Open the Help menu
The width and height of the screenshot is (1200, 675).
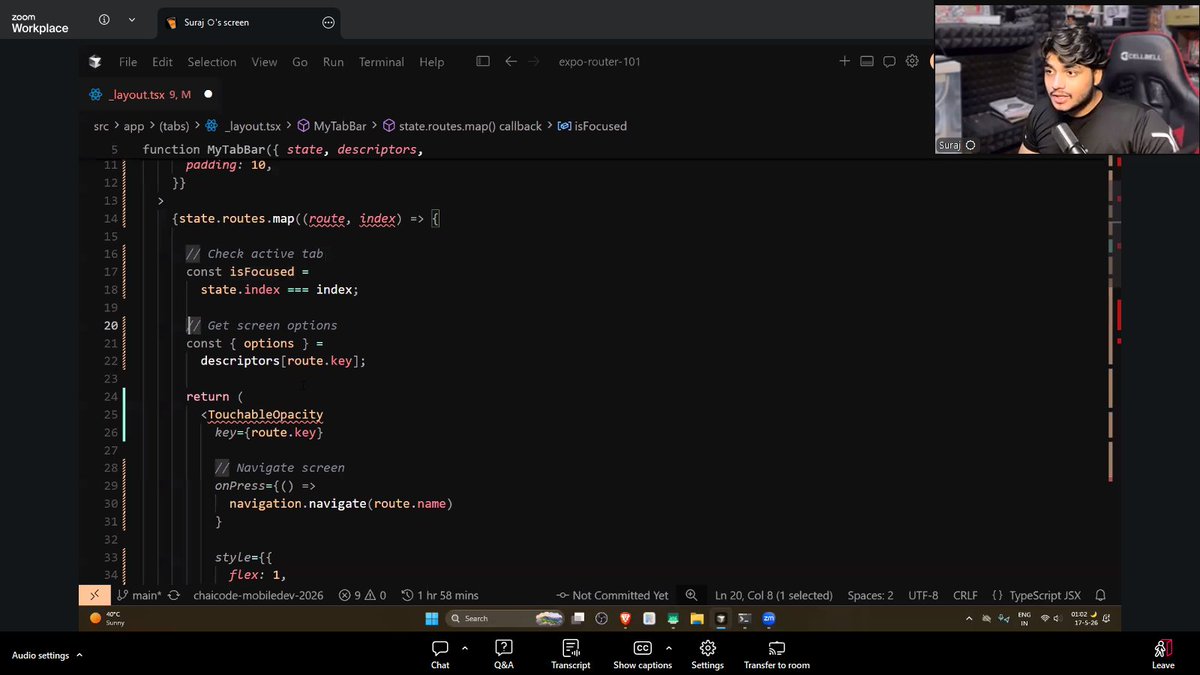click(432, 62)
